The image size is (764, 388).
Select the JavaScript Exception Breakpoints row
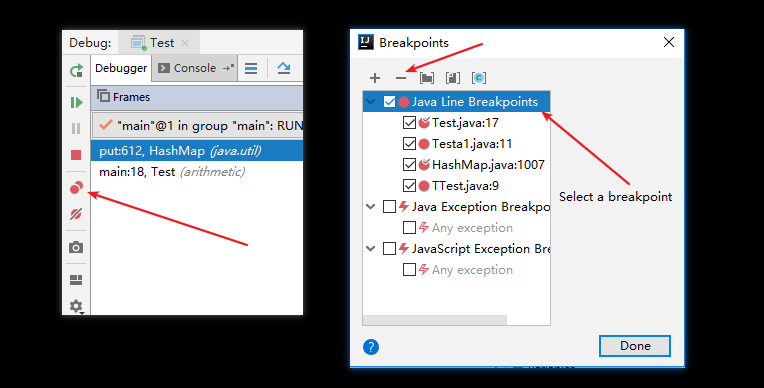pos(457,249)
